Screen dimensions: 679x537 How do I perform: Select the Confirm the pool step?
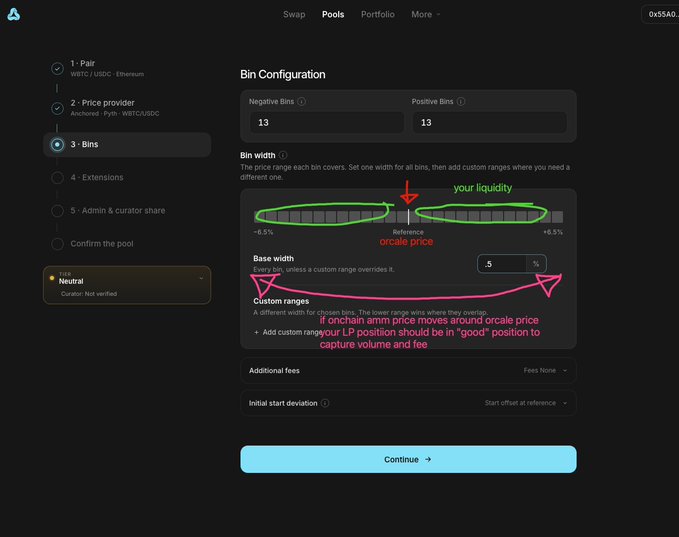click(102, 243)
